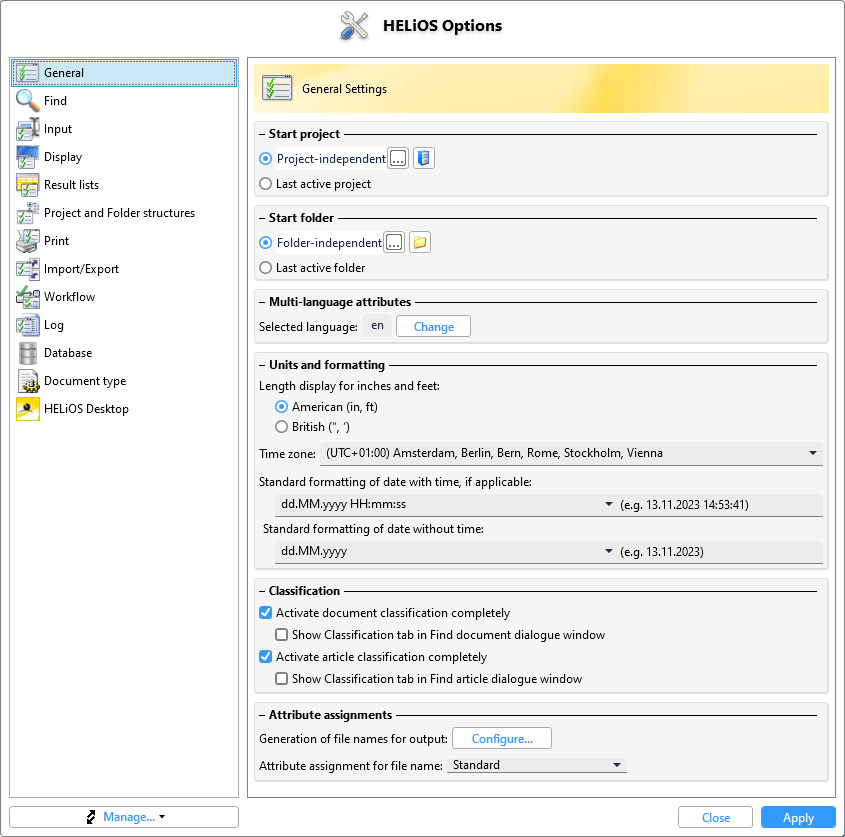
Task: Open the General settings category
Action: pos(124,73)
